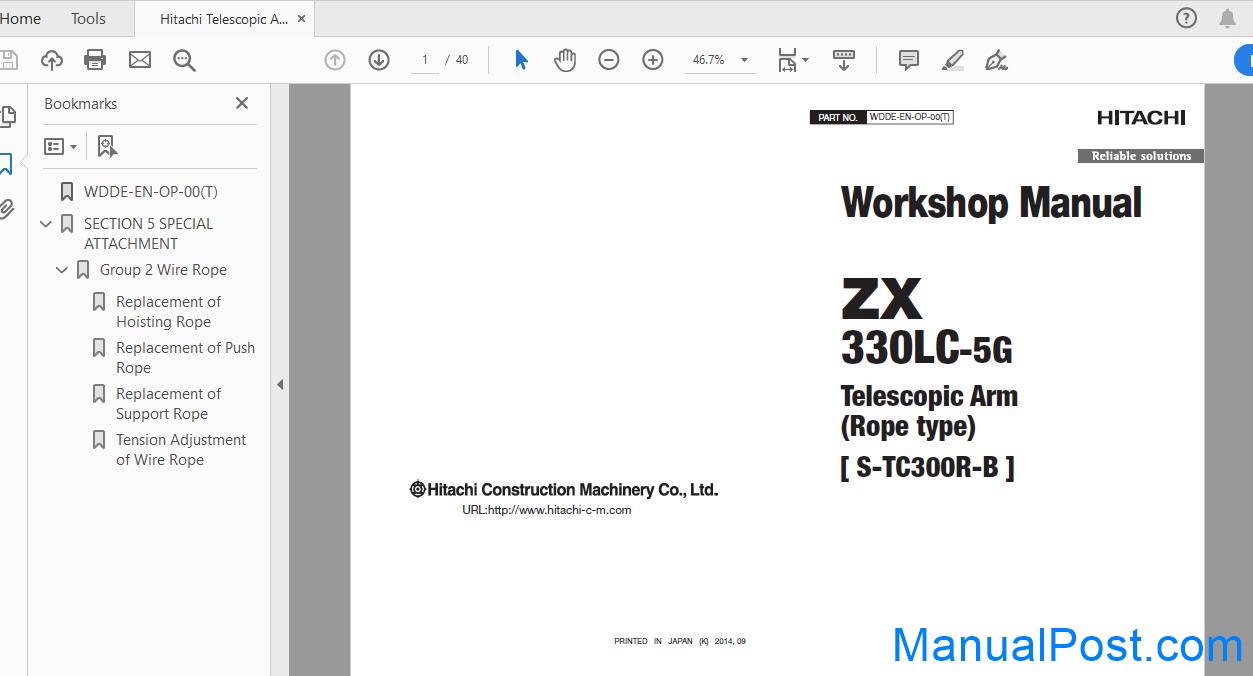Open attachments paperclip panel

click(6, 209)
